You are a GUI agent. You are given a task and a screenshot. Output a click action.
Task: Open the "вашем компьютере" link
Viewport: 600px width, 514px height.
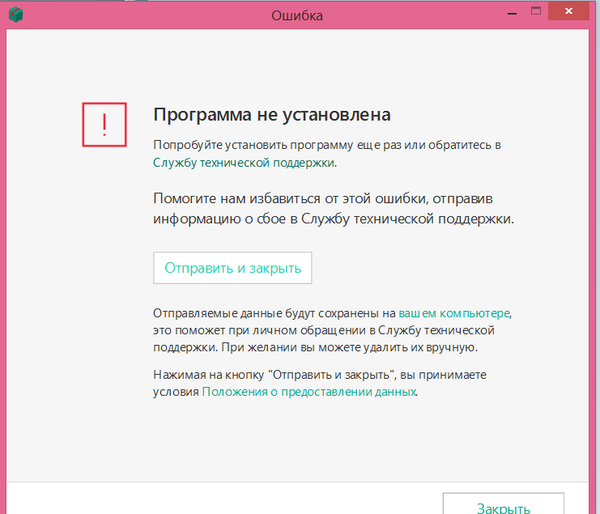pos(454,313)
